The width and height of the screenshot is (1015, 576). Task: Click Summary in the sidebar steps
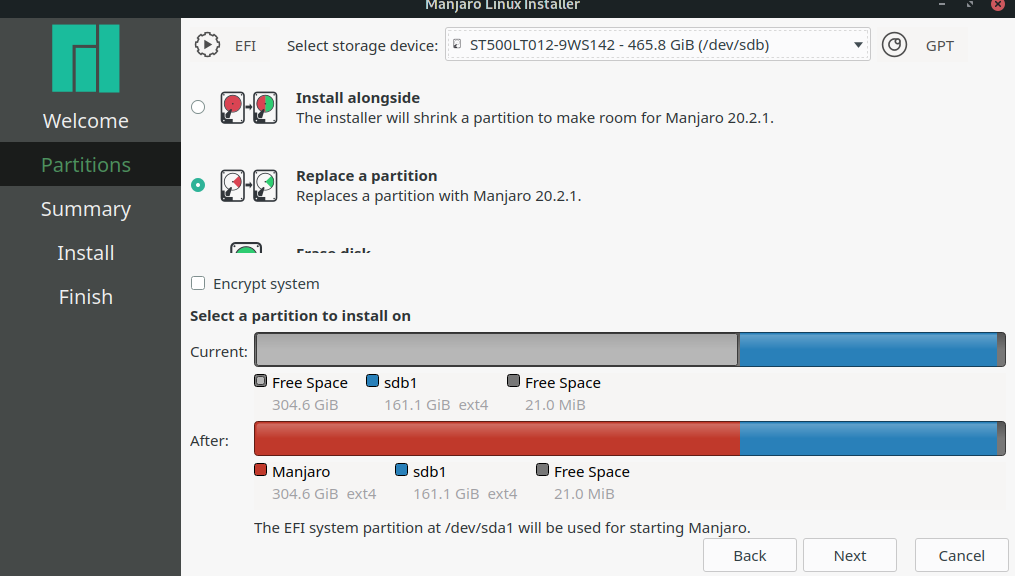[85, 209]
